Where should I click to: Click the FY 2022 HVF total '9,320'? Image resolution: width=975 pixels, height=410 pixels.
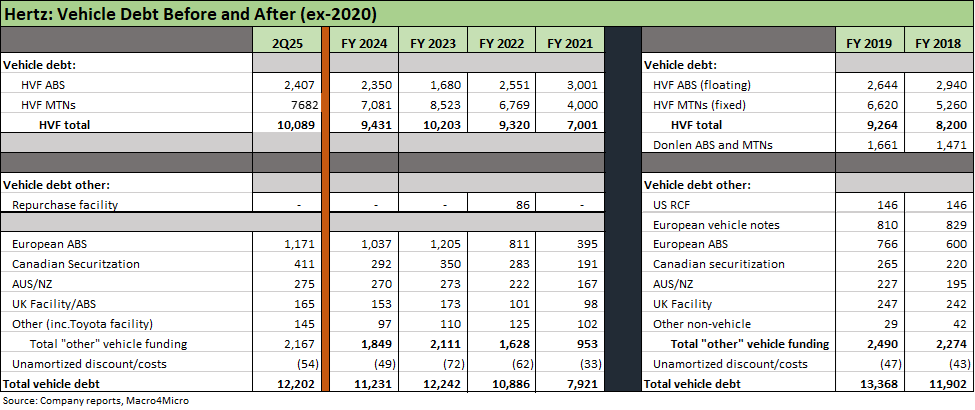515,124
